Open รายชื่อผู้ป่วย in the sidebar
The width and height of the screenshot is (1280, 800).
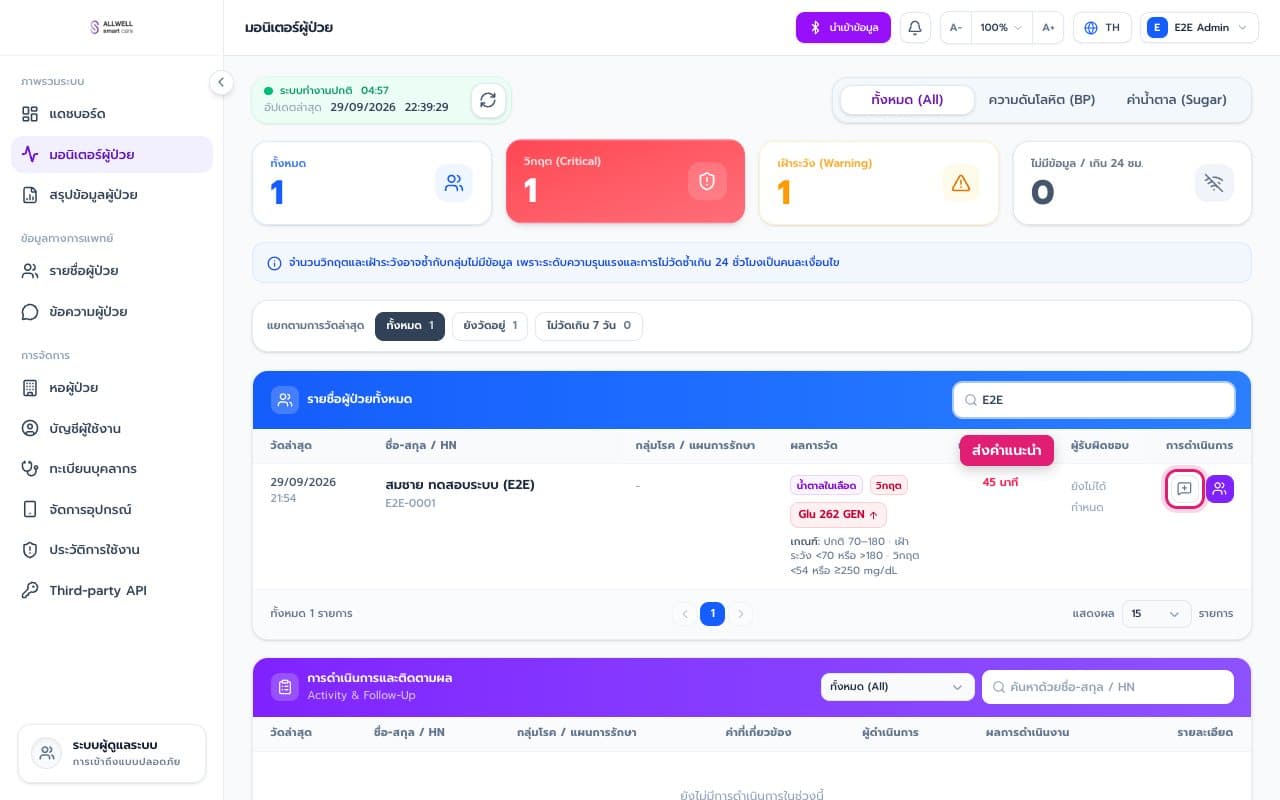(x=112, y=271)
